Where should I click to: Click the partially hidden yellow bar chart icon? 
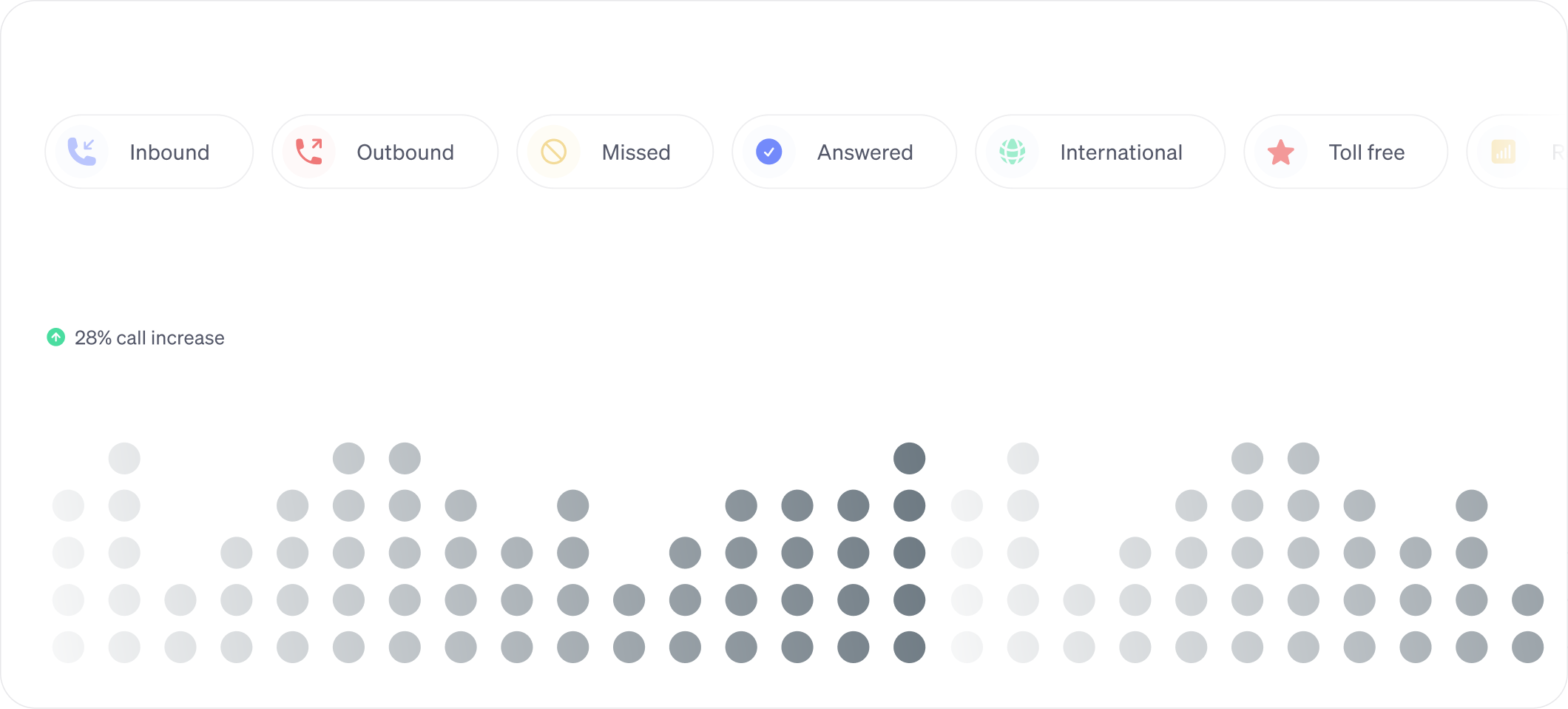[x=1503, y=152]
